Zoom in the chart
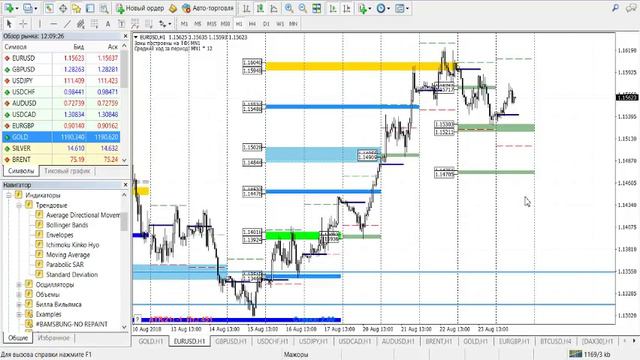Viewport: 640px width, 360px height. [289, 8]
